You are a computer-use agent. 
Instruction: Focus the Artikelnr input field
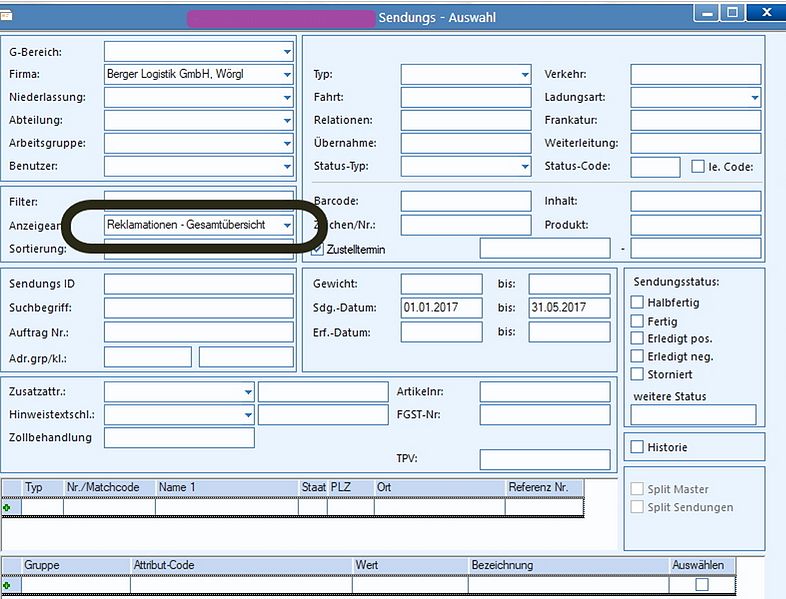(545, 392)
